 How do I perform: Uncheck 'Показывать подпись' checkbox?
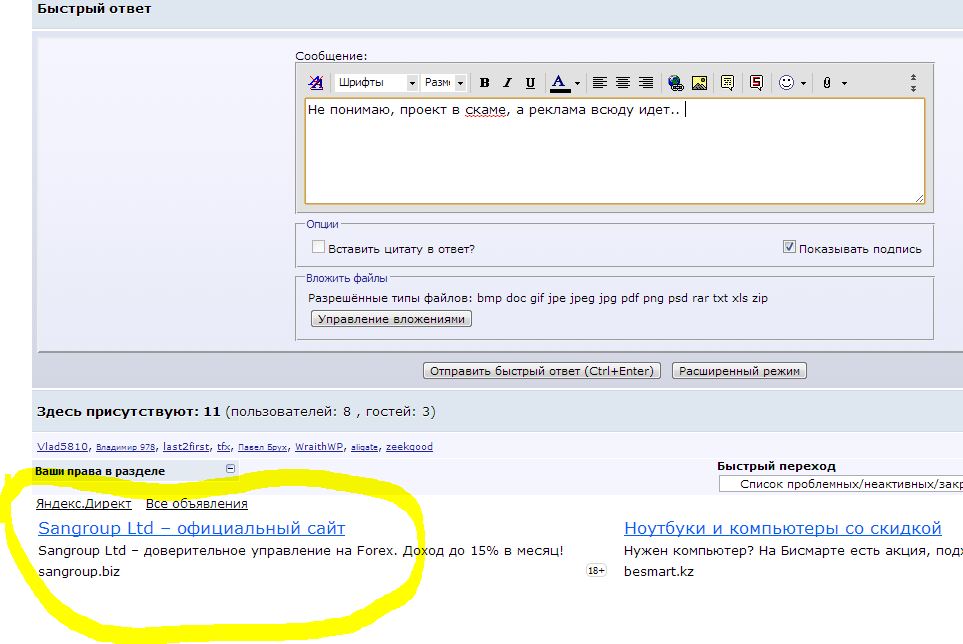[789, 247]
